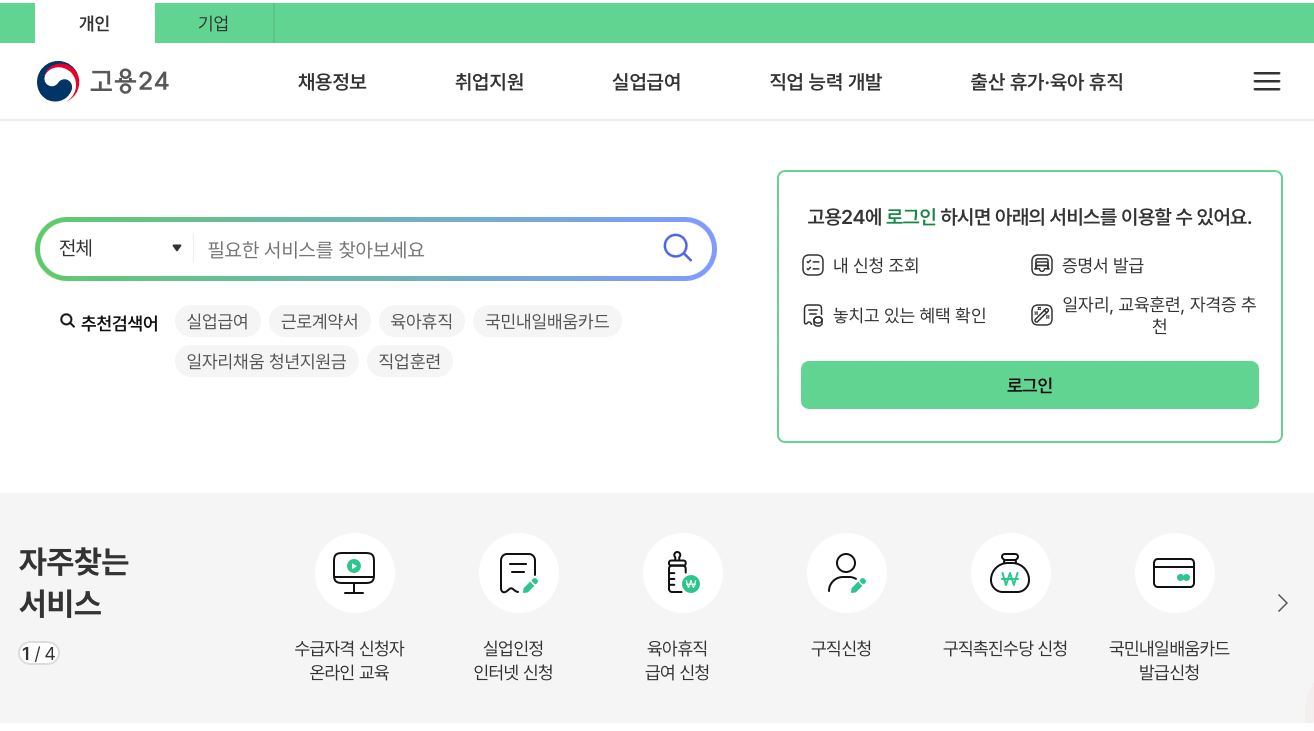Open 수급자격 신청자 온라인 교육 icon
Viewport: 1314px width, 731px height.
click(x=355, y=573)
